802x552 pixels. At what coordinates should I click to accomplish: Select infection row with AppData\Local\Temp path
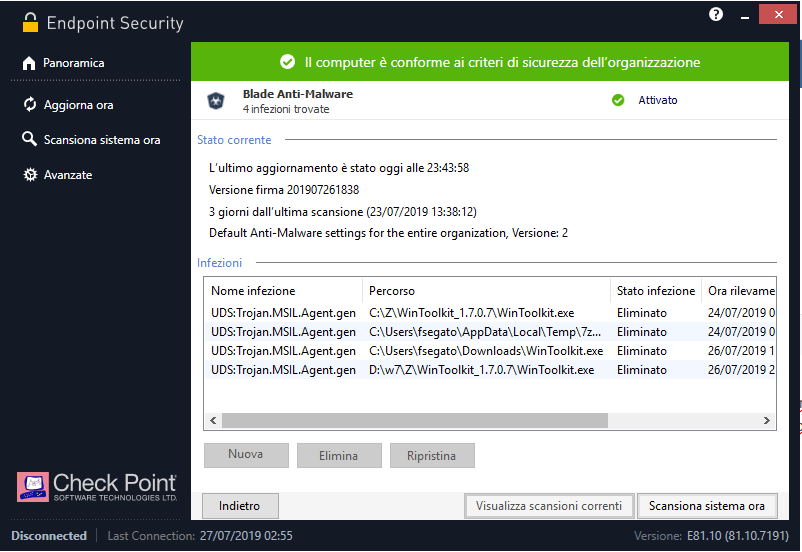490,332
